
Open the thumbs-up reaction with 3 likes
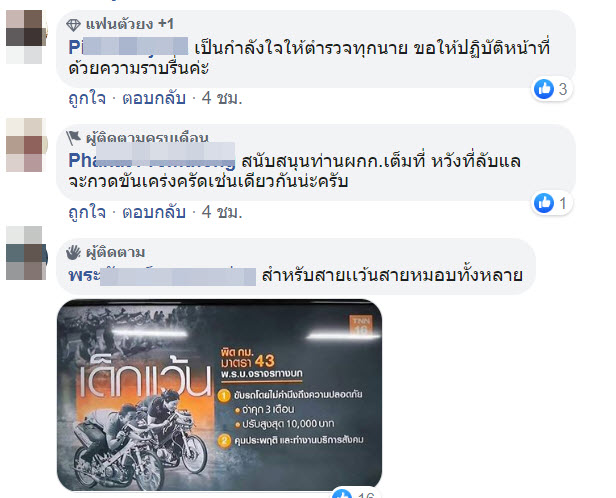pos(552,89)
